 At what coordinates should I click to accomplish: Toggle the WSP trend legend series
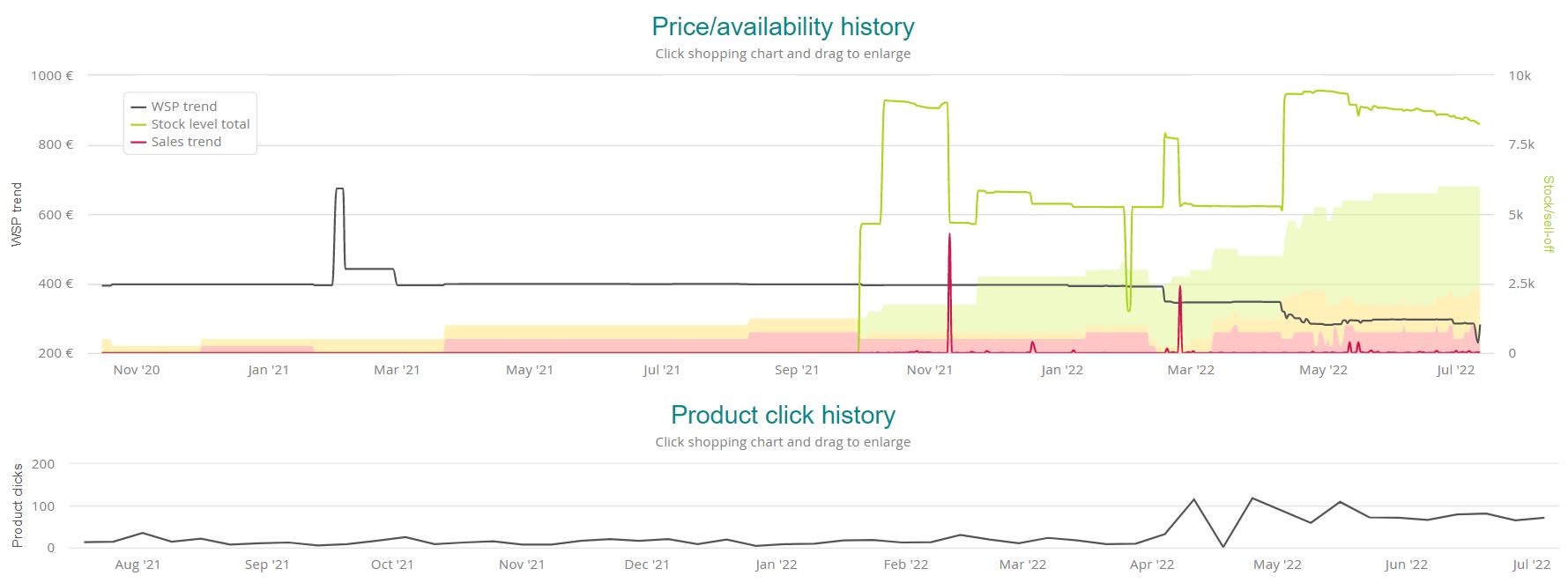pos(183,107)
